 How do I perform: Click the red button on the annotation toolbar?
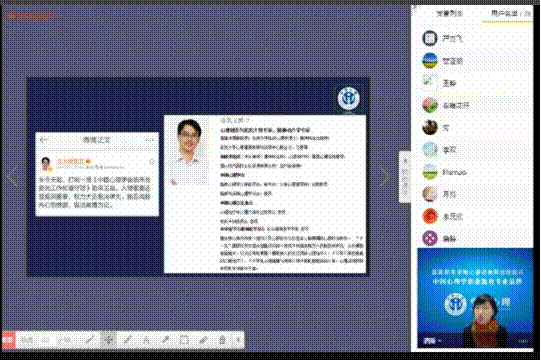pos(8,340)
